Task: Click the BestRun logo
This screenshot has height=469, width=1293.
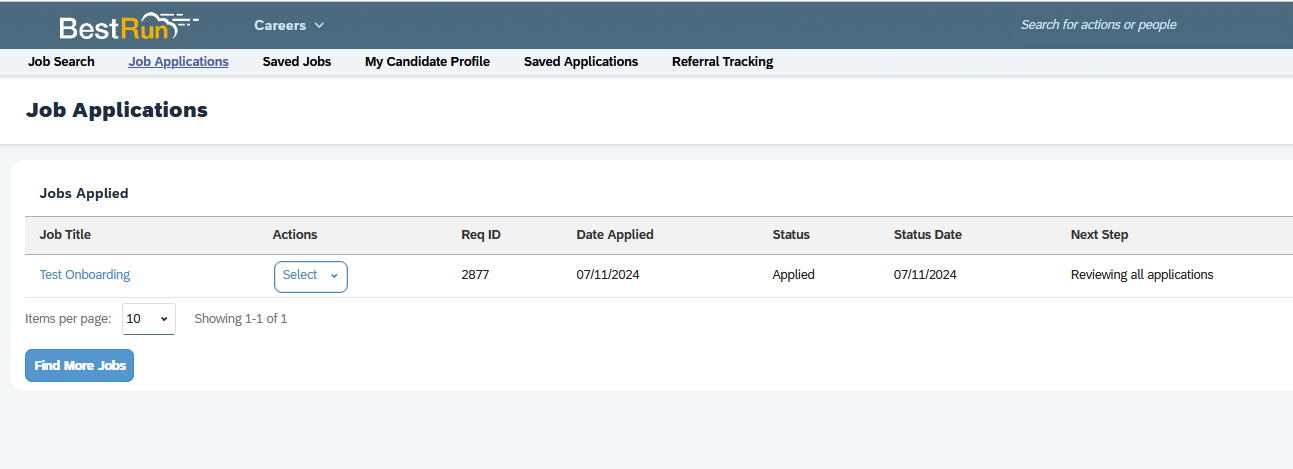Action: click(x=128, y=26)
